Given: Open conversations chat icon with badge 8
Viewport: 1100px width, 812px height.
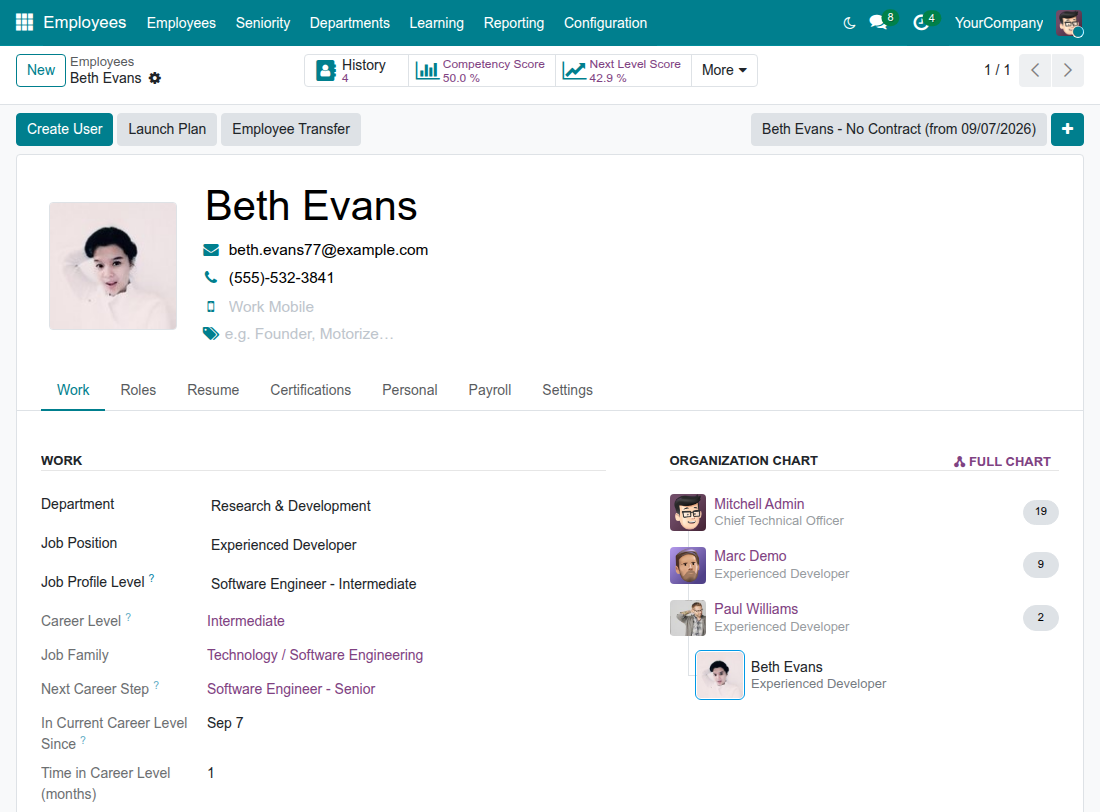Looking at the screenshot, I should coord(880,22).
